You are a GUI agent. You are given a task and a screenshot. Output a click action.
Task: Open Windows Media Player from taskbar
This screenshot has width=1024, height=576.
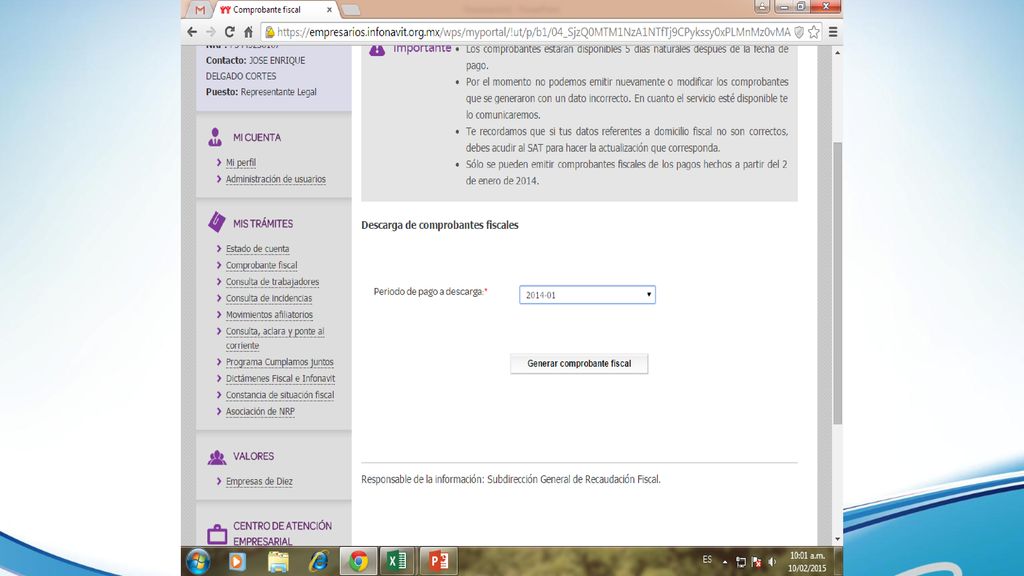[x=237, y=561]
